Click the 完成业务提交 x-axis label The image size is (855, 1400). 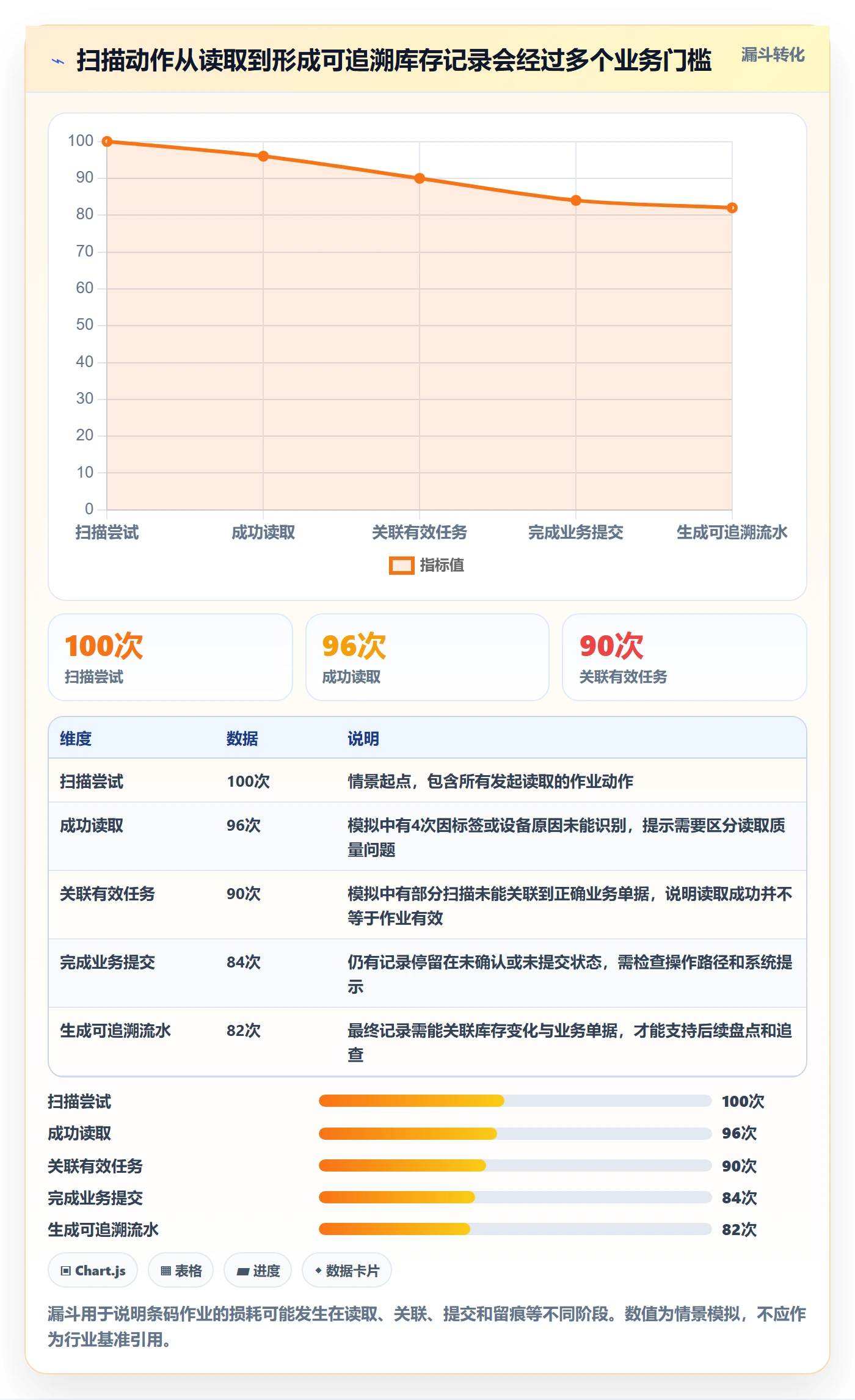point(576,533)
